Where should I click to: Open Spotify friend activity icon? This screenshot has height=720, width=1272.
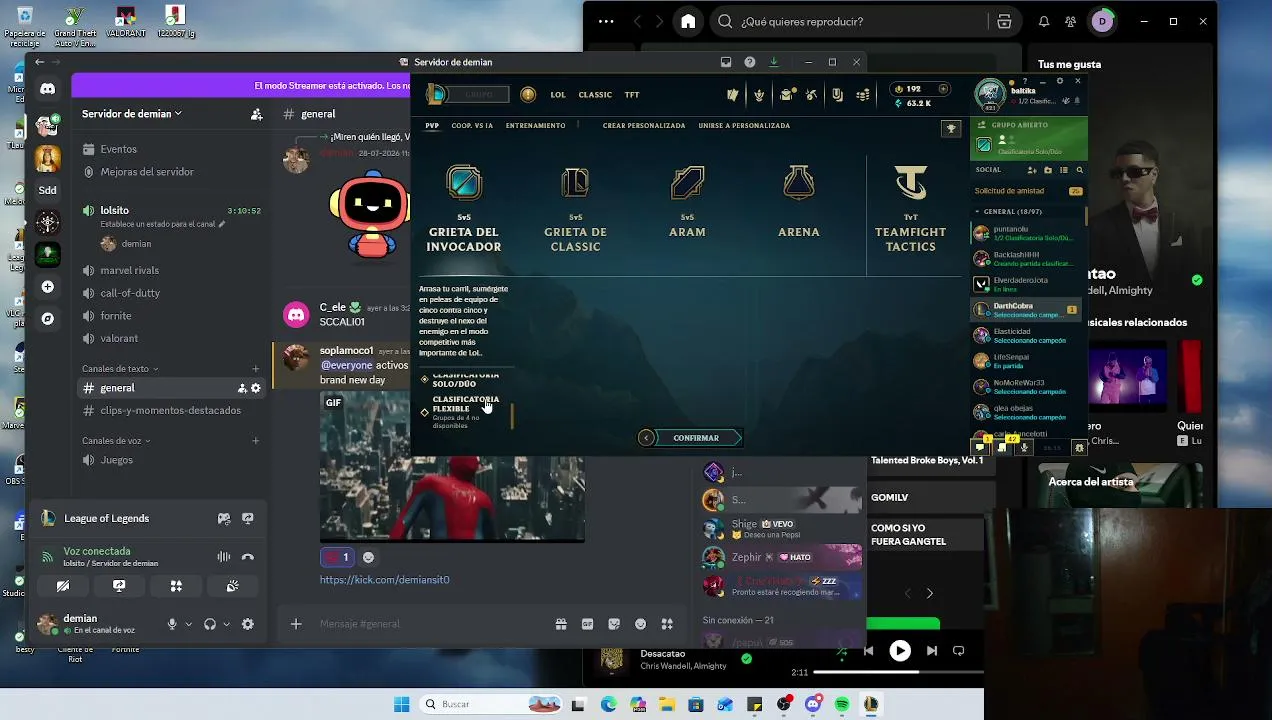[x=1071, y=21]
